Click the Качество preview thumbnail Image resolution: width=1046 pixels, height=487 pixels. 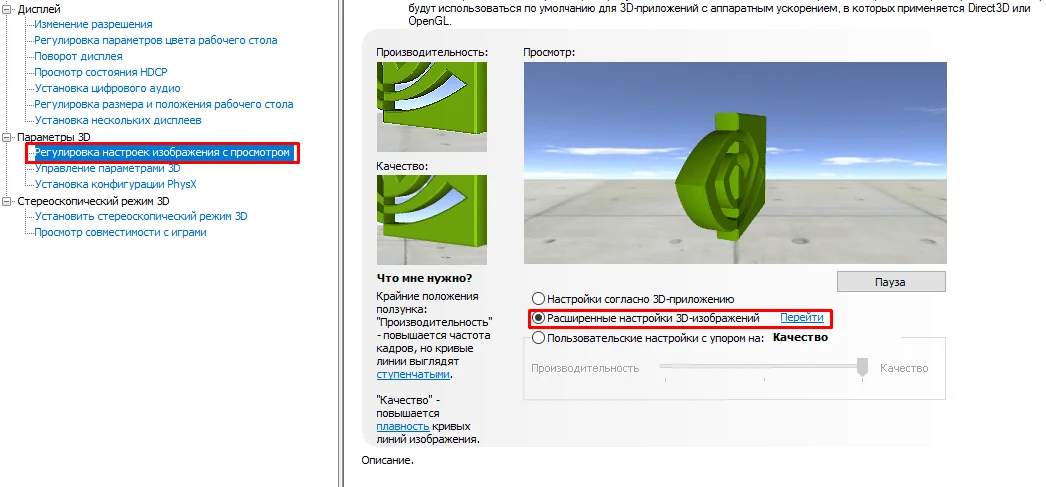pos(432,220)
